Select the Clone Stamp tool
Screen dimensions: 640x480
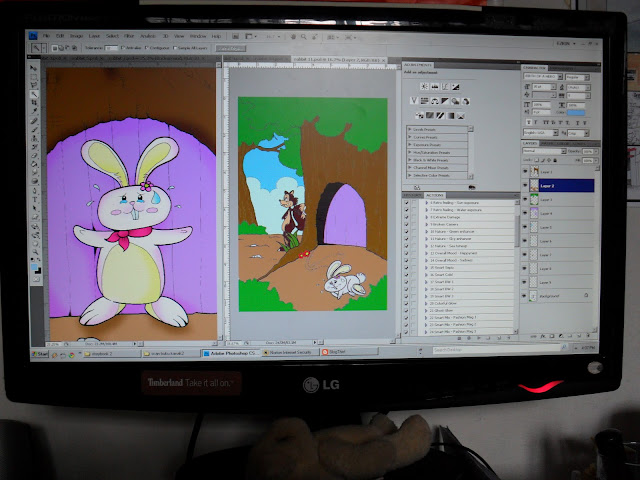point(34,139)
